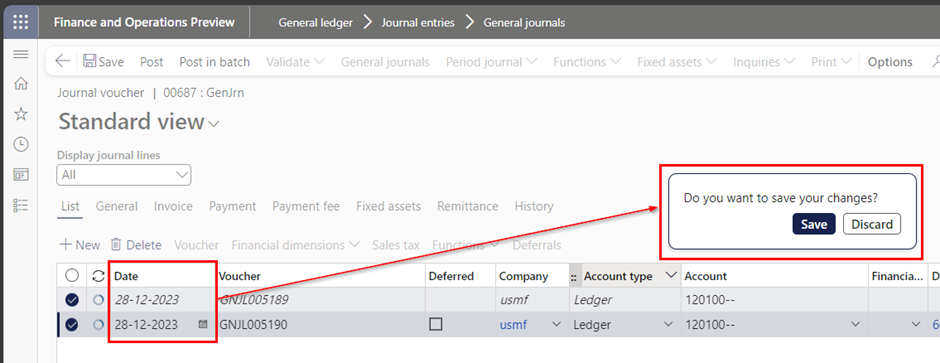940x363 pixels.
Task: Open the app launcher waffle icon
Action: pyautogui.click(x=20, y=22)
